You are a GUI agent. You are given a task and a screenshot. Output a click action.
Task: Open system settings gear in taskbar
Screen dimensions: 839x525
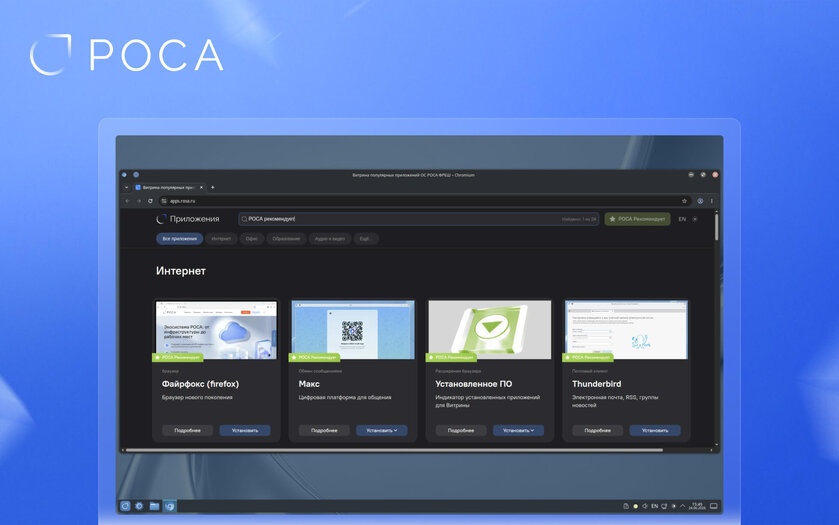[x=139, y=506]
